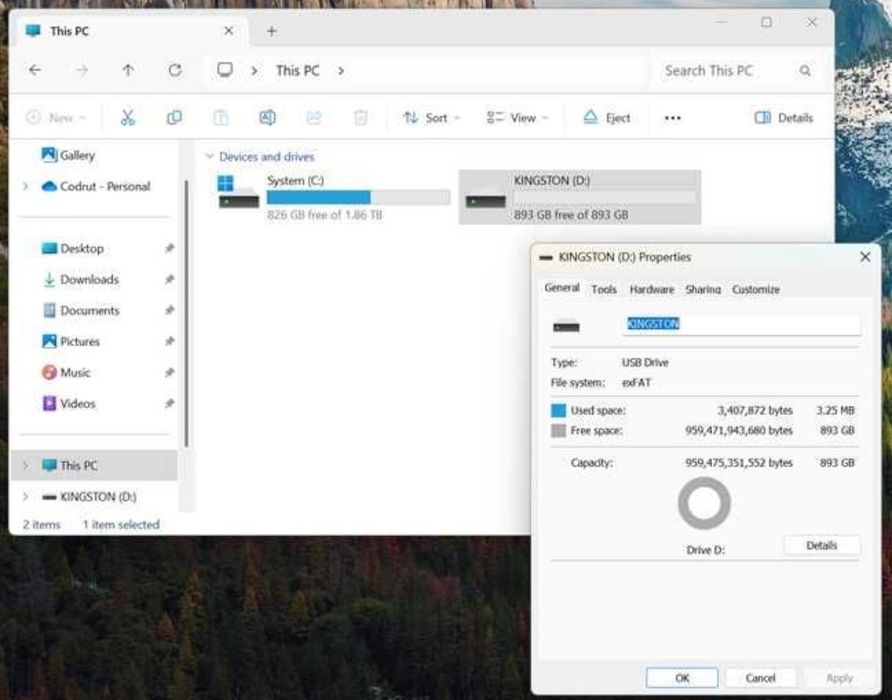Expand the This PC tree node
Screen dimensions: 892x700
point(25,466)
